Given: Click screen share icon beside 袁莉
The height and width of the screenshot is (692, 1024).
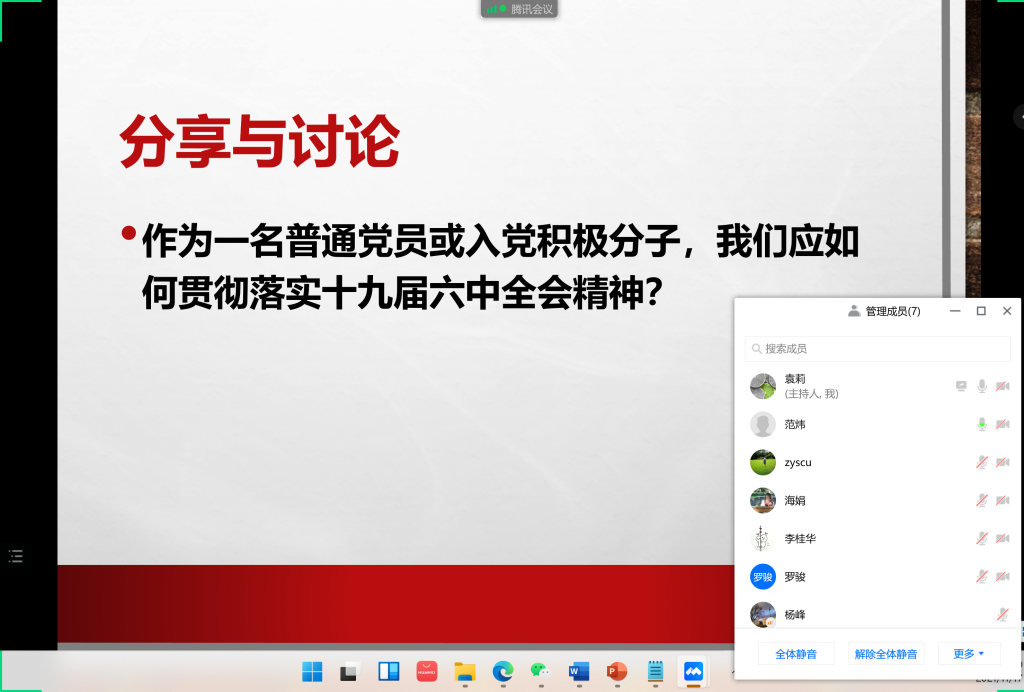Looking at the screenshot, I should click(x=961, y=386).
